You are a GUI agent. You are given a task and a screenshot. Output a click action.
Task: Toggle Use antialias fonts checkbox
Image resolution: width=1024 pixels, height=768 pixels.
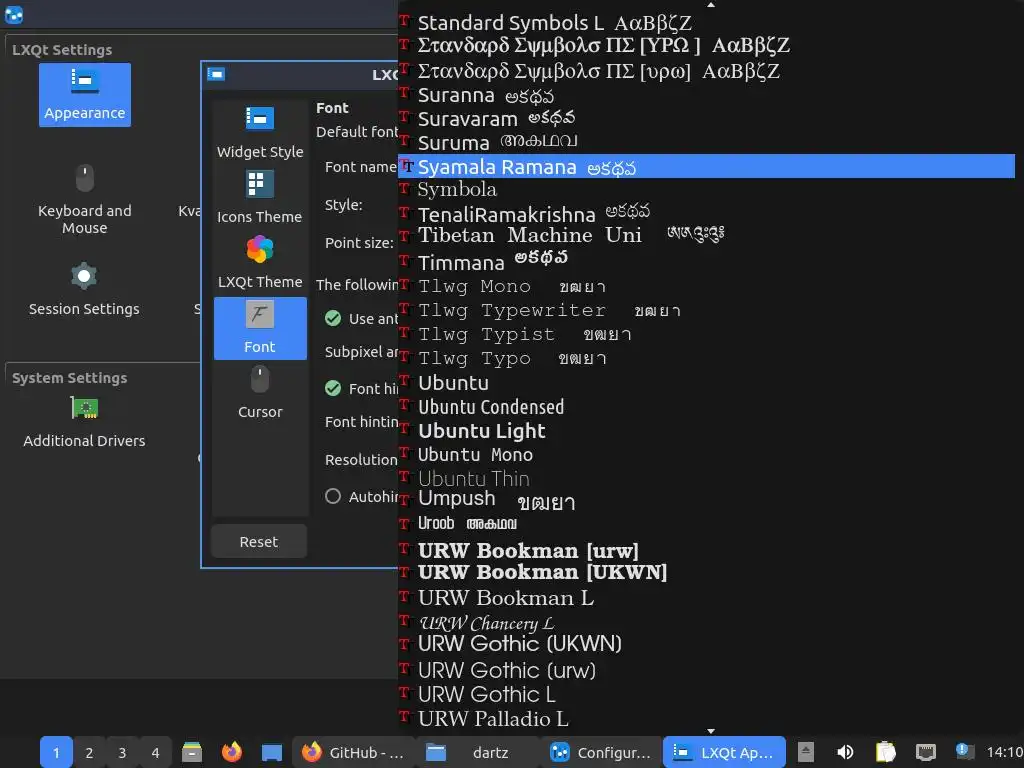point(333,319)
